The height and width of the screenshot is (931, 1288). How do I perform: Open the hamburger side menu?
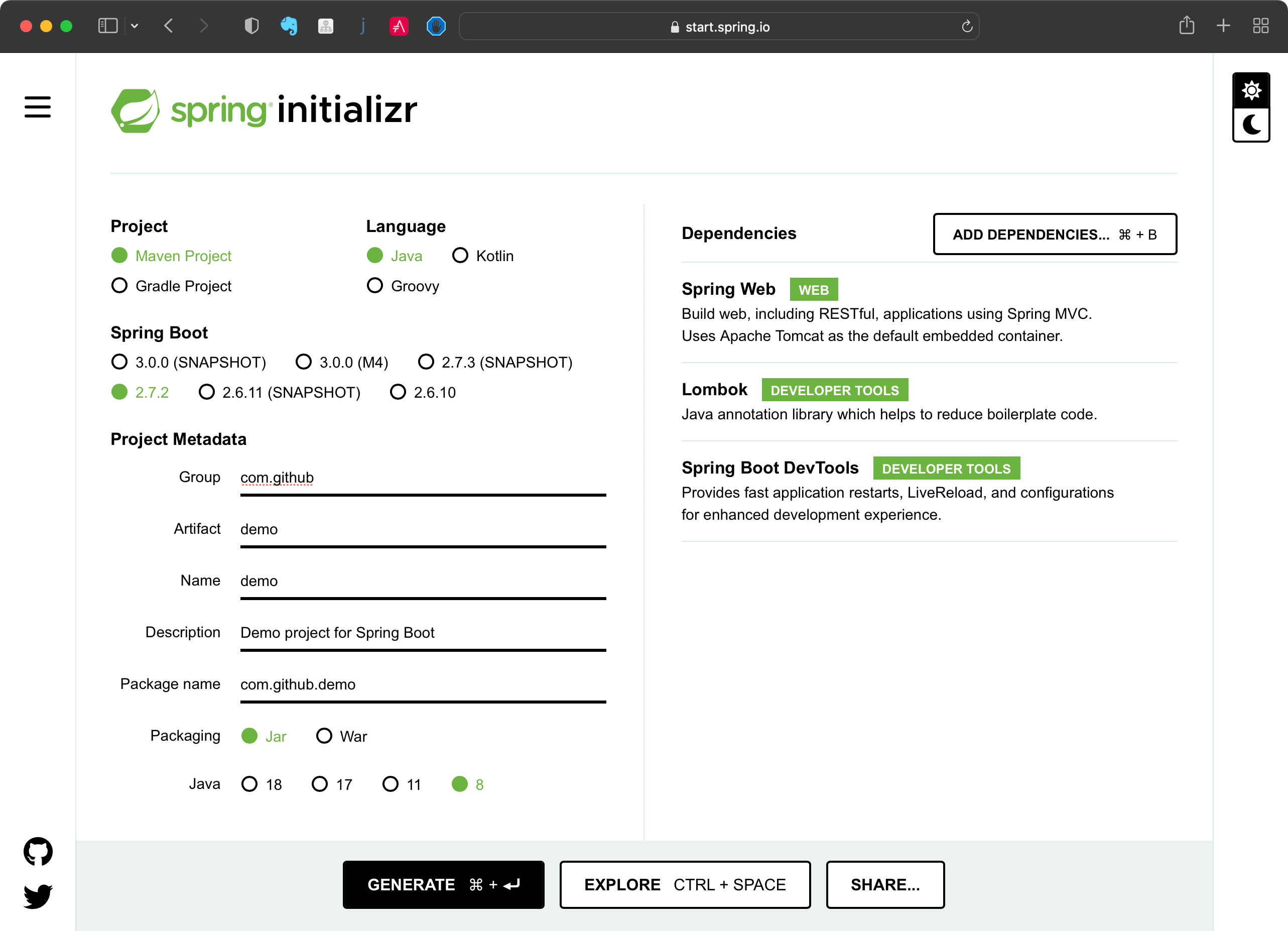pyautogui.click(x=38, y=107)
